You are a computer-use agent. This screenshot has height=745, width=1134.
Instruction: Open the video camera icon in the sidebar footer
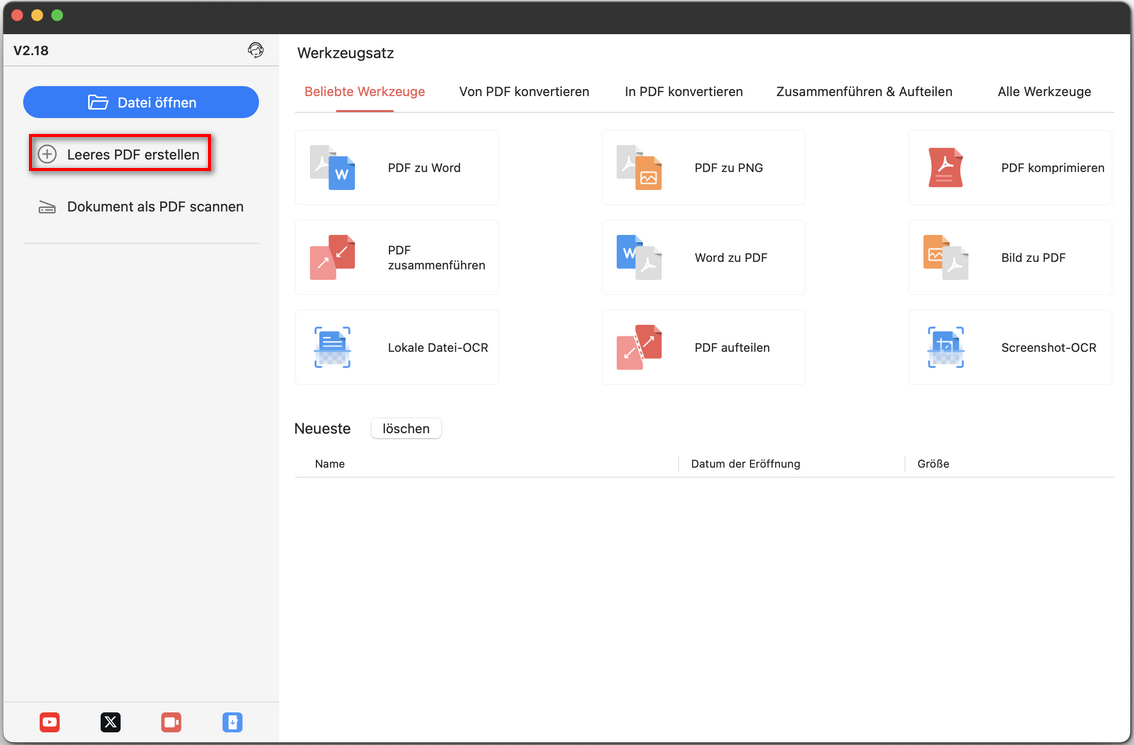pyautogui.click(x=171, y=722)
